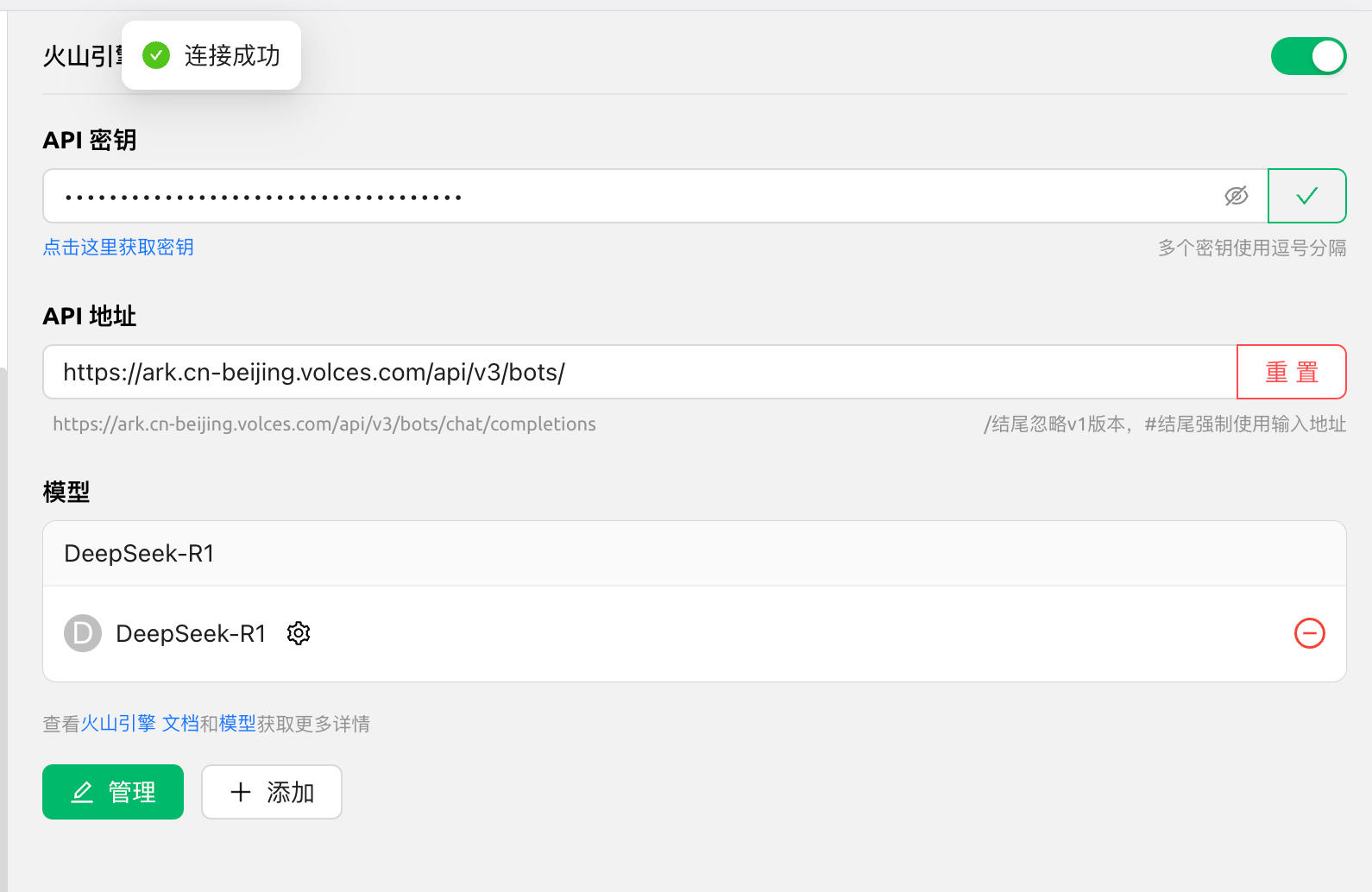
Task: Remove the DeepSeek-R1 model with minus icon
Action: point(1309,633)
